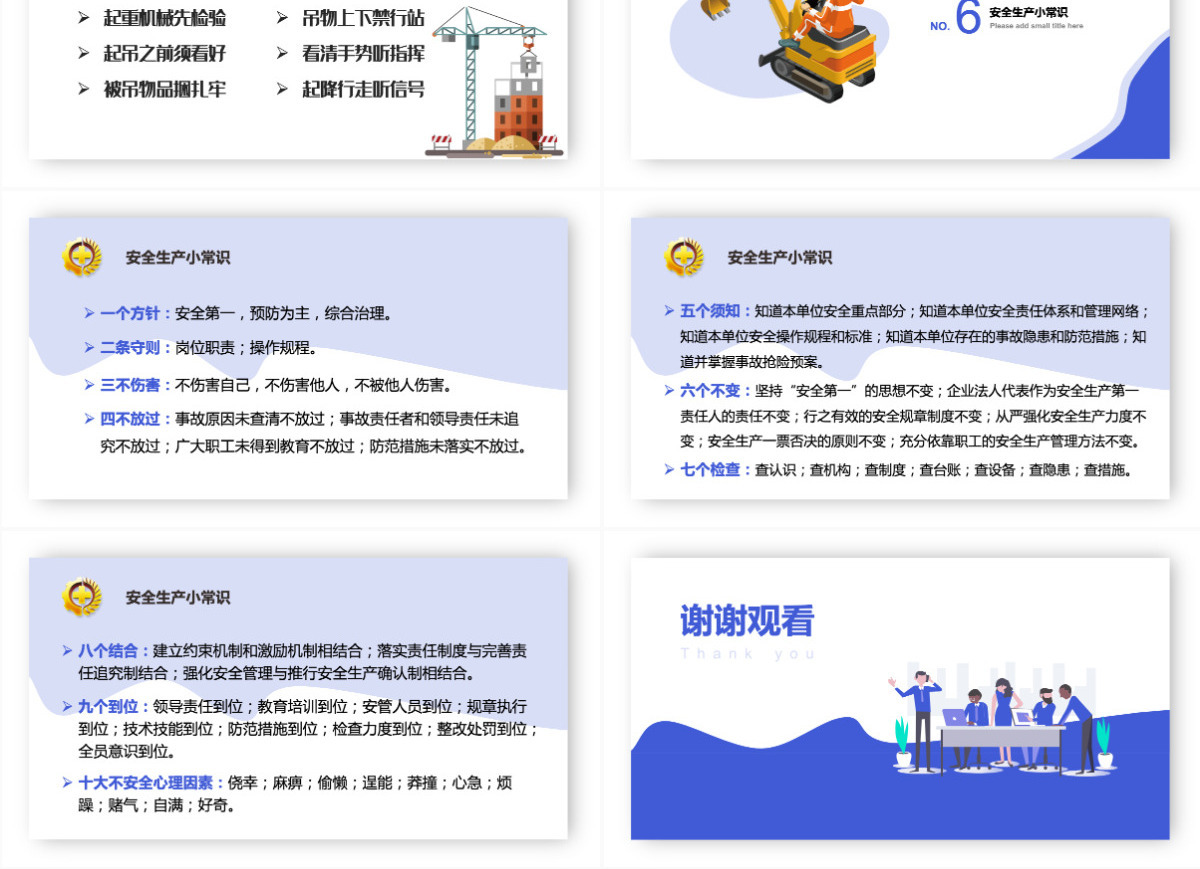Click the '二条守则：' bullet heading

point(137,348)
